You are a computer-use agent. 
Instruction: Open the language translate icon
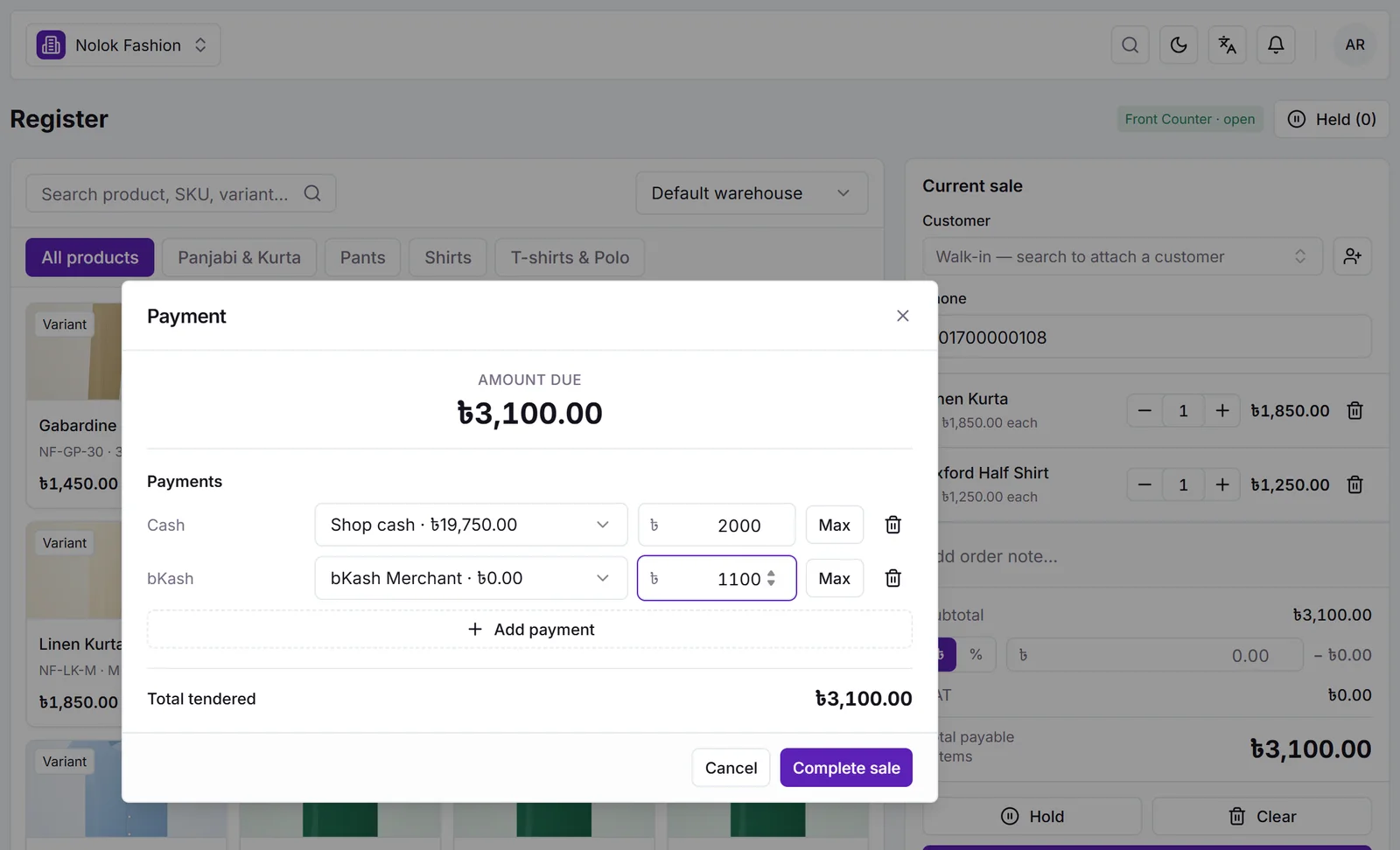1228,45
